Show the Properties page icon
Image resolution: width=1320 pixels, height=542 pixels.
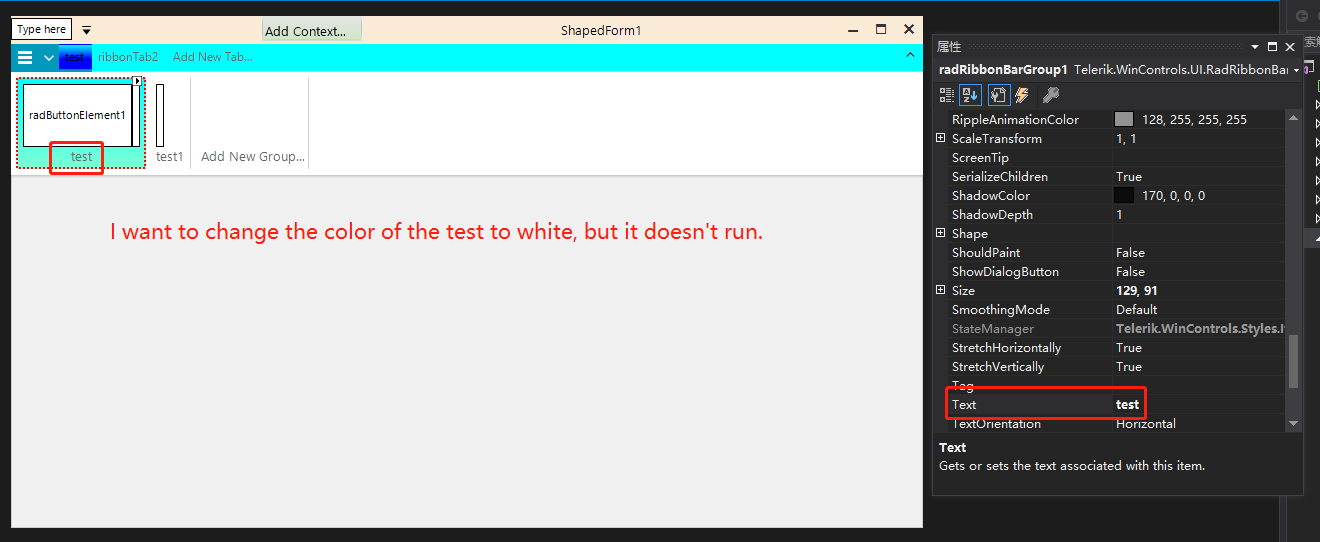[x=998, y=95]
